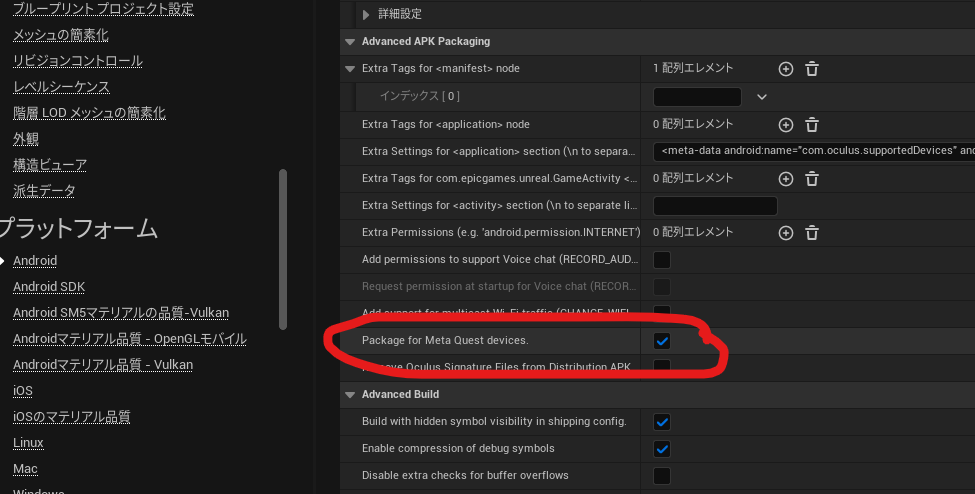Click the プラットフォーム section heading
975x494 pixels.
point(78,228)
